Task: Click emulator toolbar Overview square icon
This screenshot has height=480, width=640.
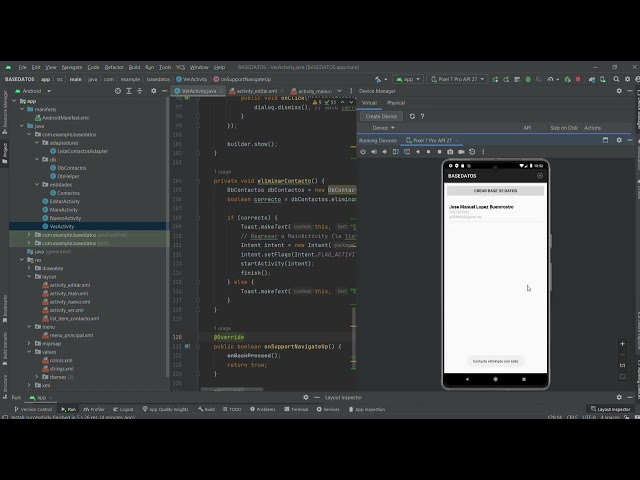Action: click(x=439, y=151)
